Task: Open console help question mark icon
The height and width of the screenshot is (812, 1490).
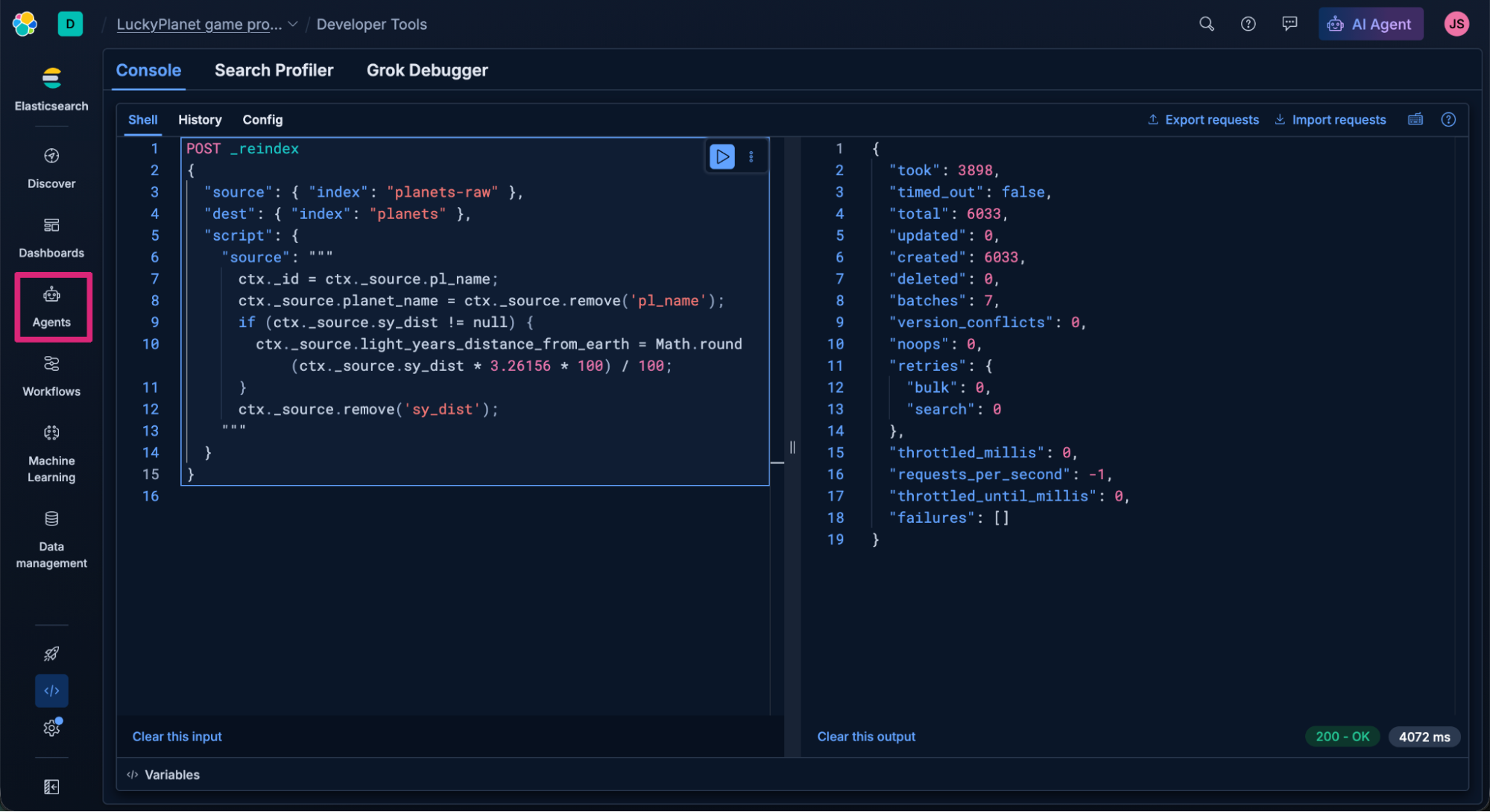Action: [x=1448, y=119]
